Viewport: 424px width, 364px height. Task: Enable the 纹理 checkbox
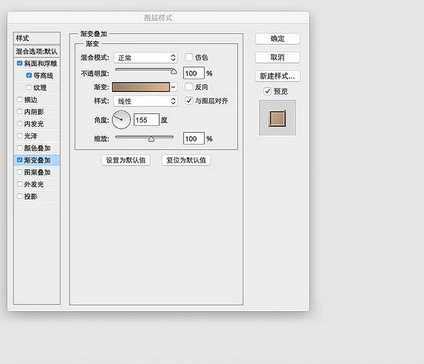29,87
